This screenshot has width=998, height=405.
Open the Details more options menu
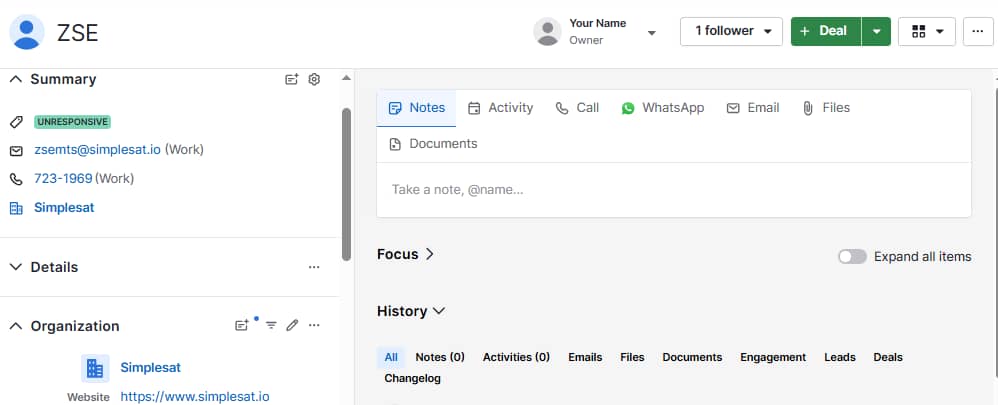pos(314,267)
